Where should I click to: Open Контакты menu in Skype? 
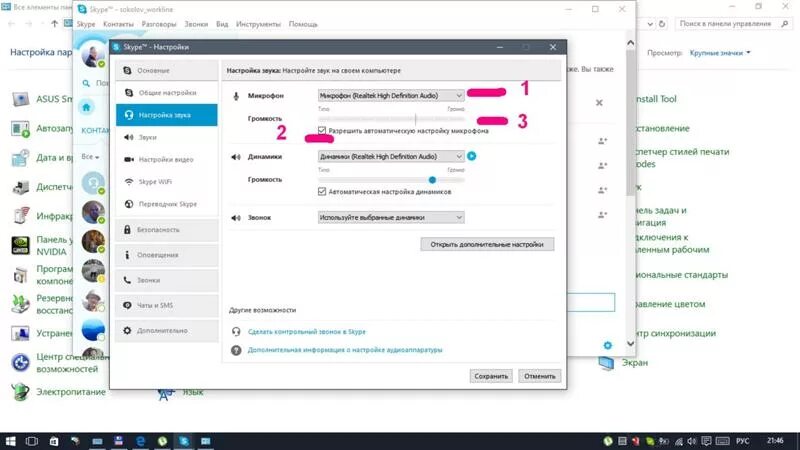[118, 24]
